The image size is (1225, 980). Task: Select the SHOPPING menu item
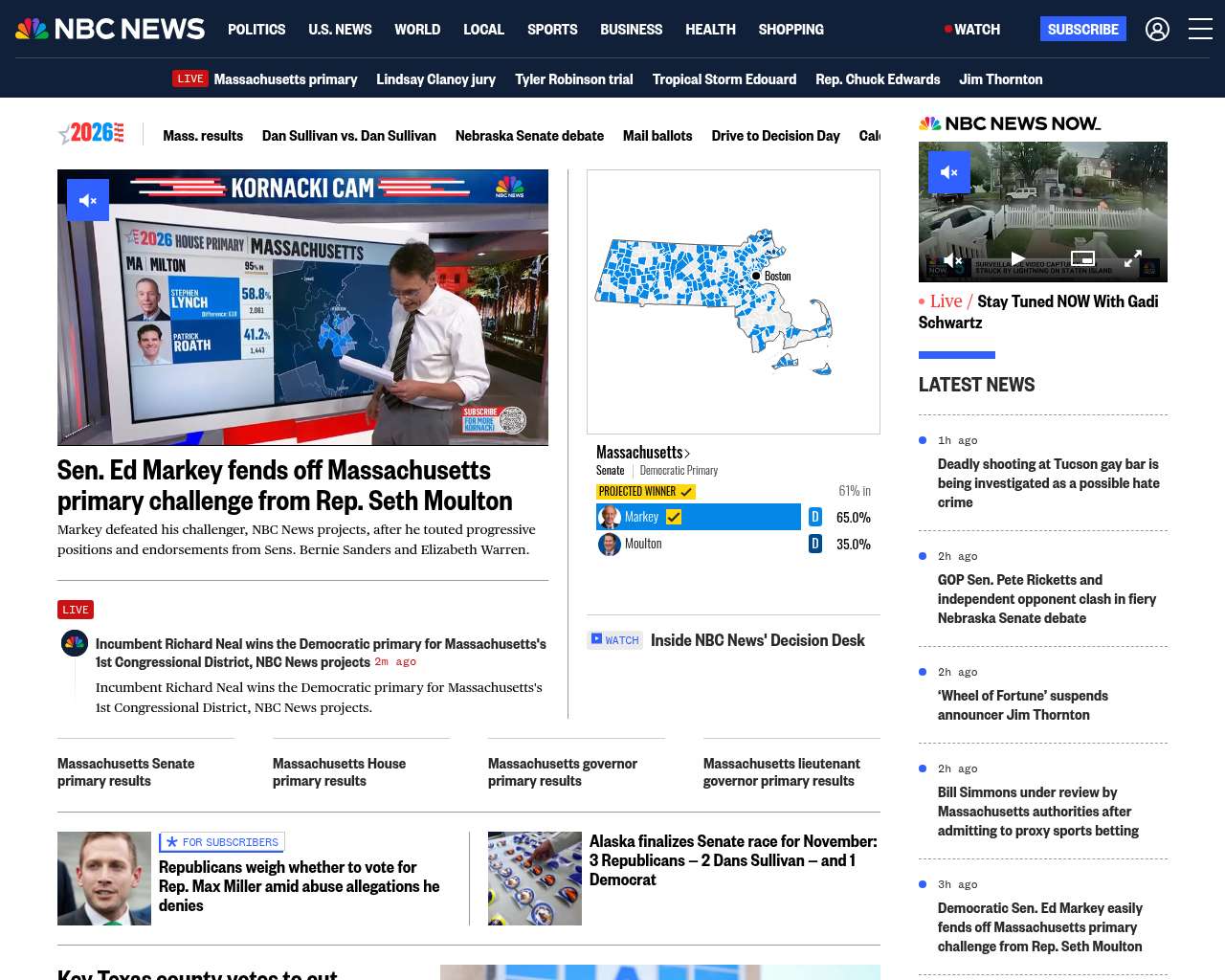click(791, 30)
